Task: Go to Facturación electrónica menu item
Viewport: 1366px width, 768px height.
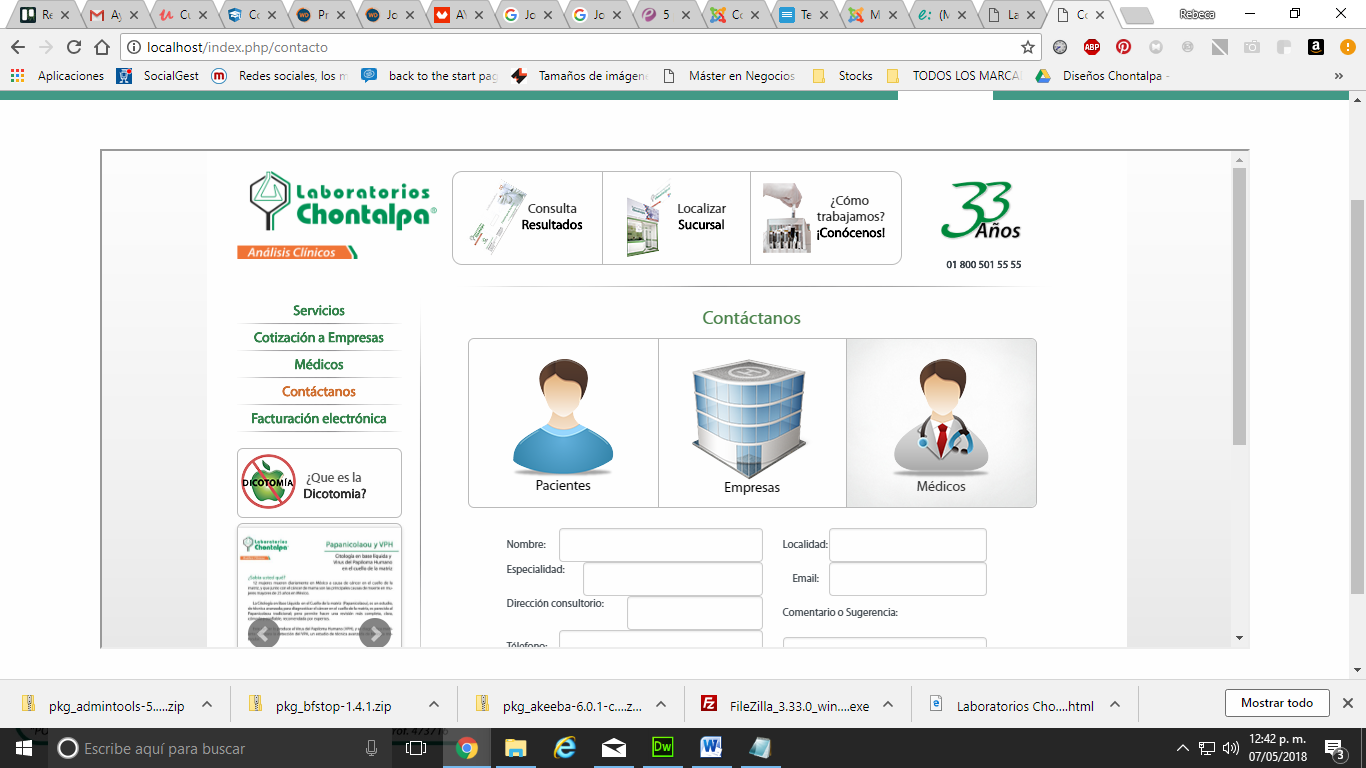Action: [318, 419]
